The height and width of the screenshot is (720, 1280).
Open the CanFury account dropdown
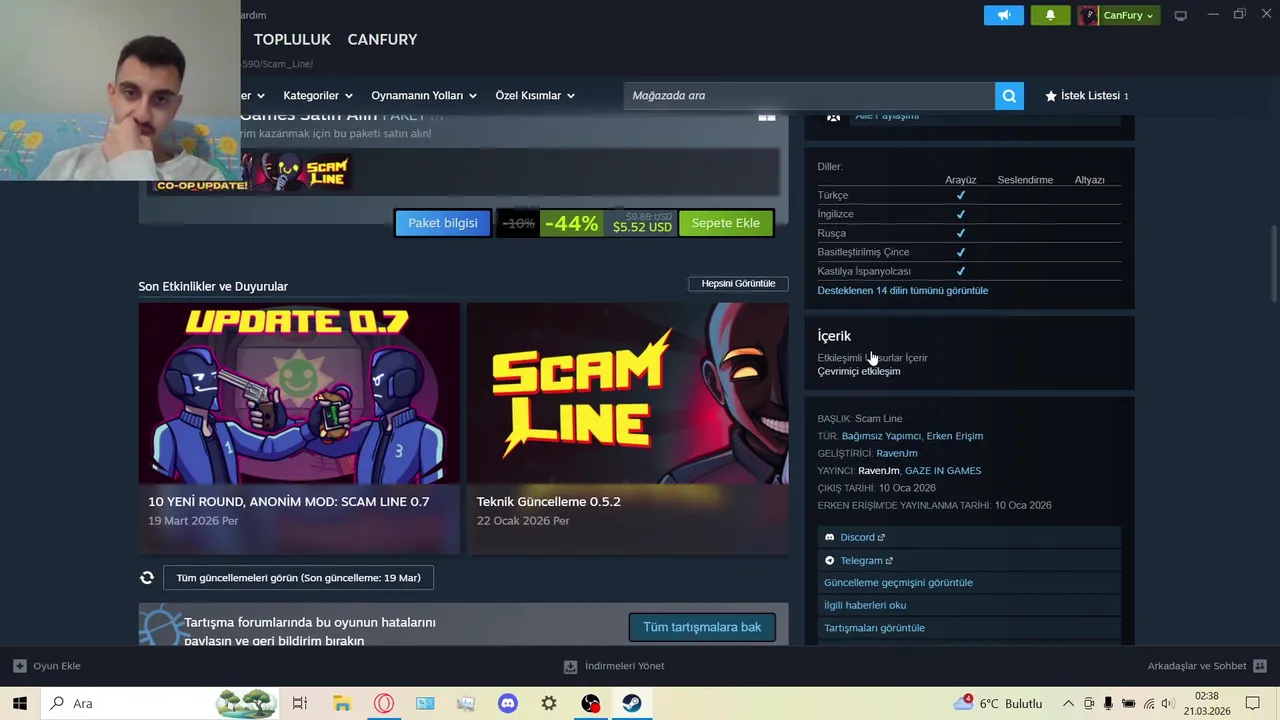tap(1129, 15)
